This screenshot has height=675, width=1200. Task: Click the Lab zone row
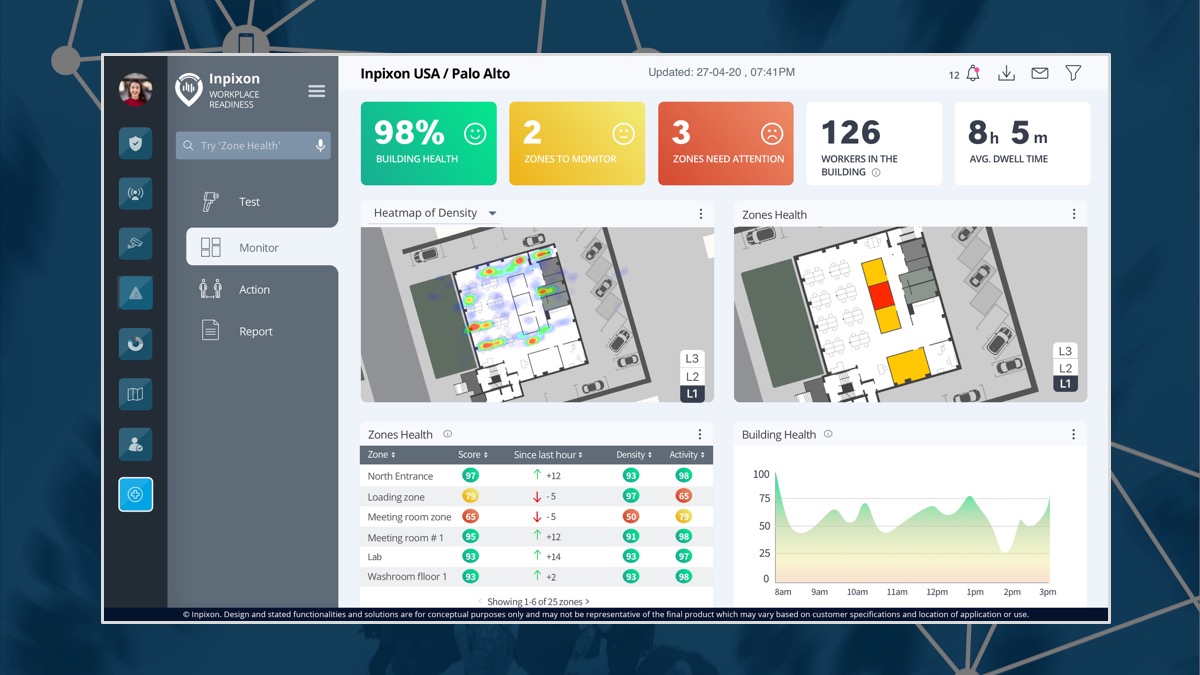pyautogui.click(x=537, y=556)
